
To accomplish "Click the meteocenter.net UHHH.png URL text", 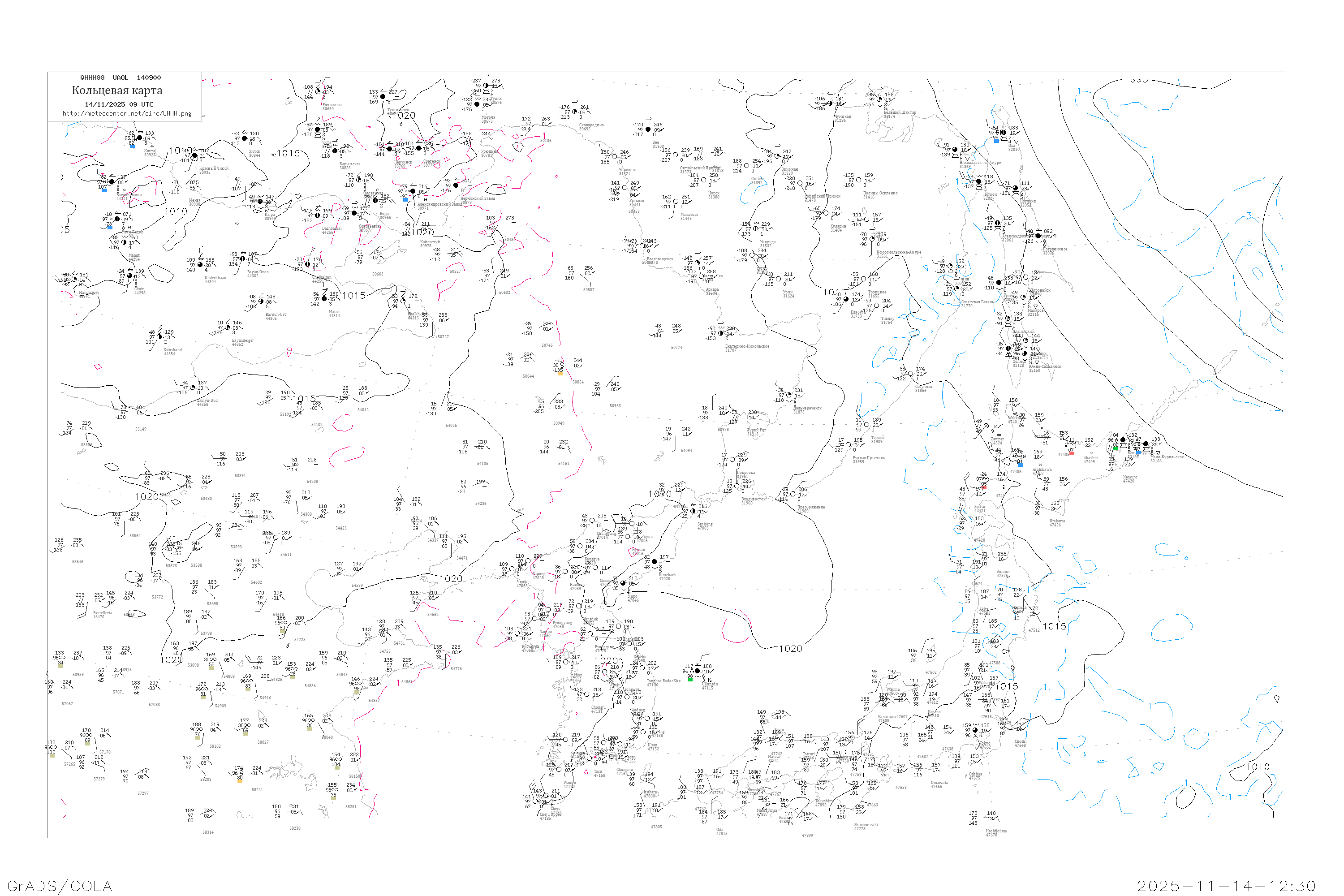I will (127, 114).
